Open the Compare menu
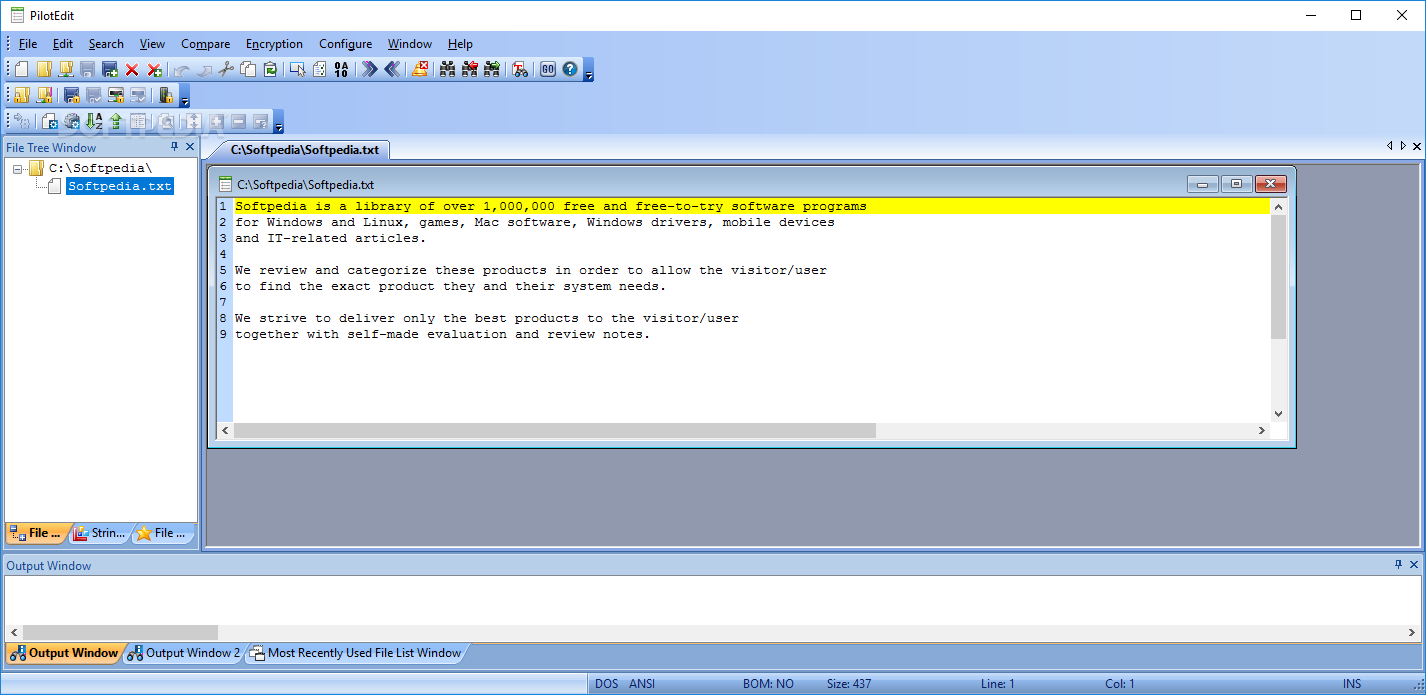Screen dimensions: 1426x695 coord(205,44)
